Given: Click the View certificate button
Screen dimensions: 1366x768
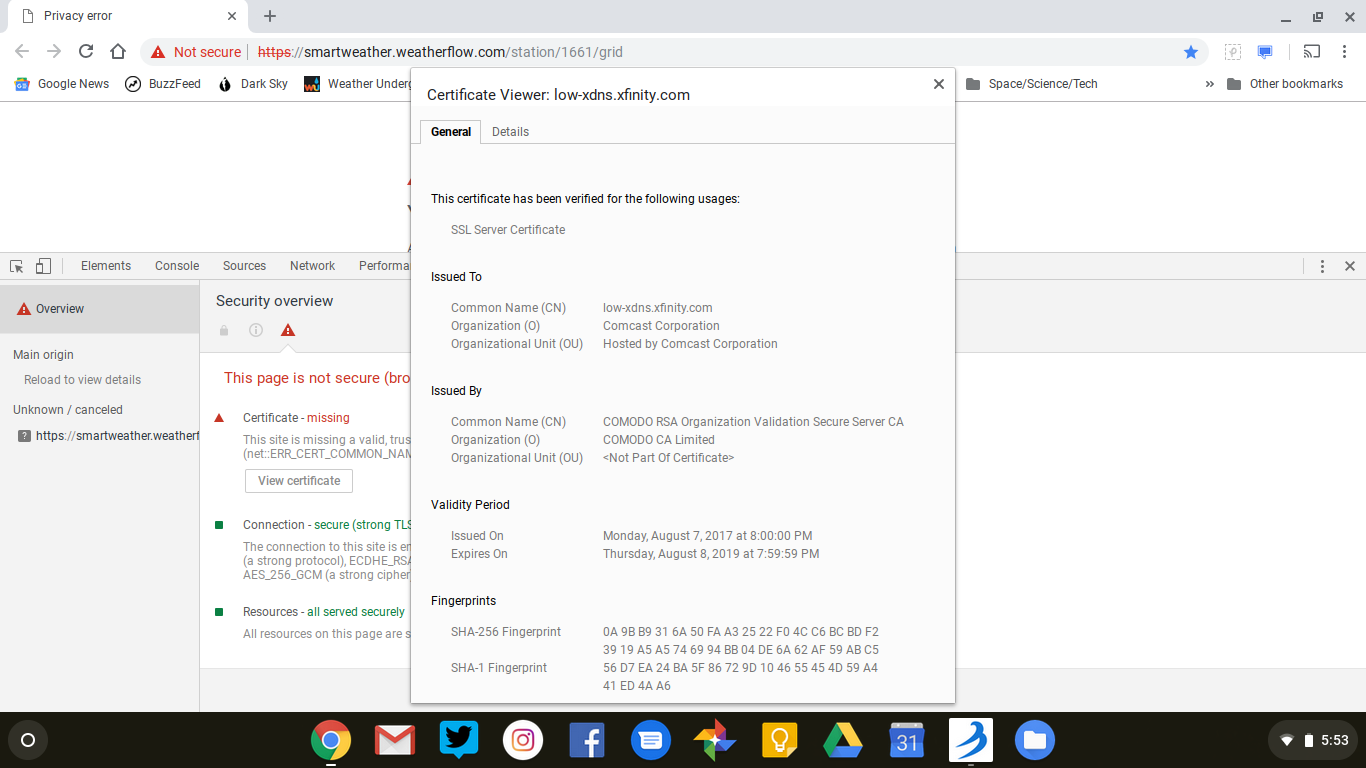Looking at the screenshot, I should pyautogui.click(x=299, y=481).
